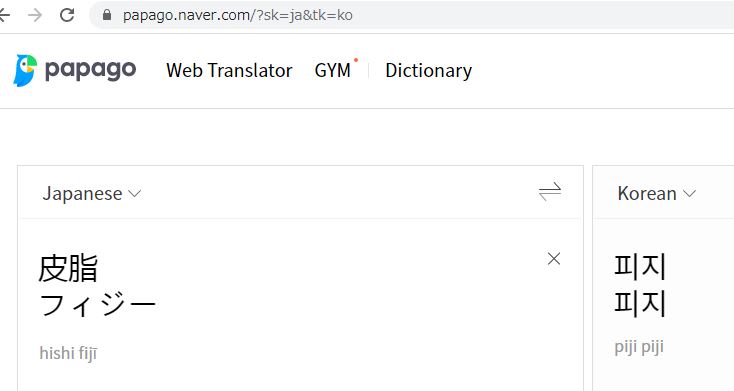Open the Web Translator tab
This screenshot has height=391, width=734.
click(x=229, y=70)
